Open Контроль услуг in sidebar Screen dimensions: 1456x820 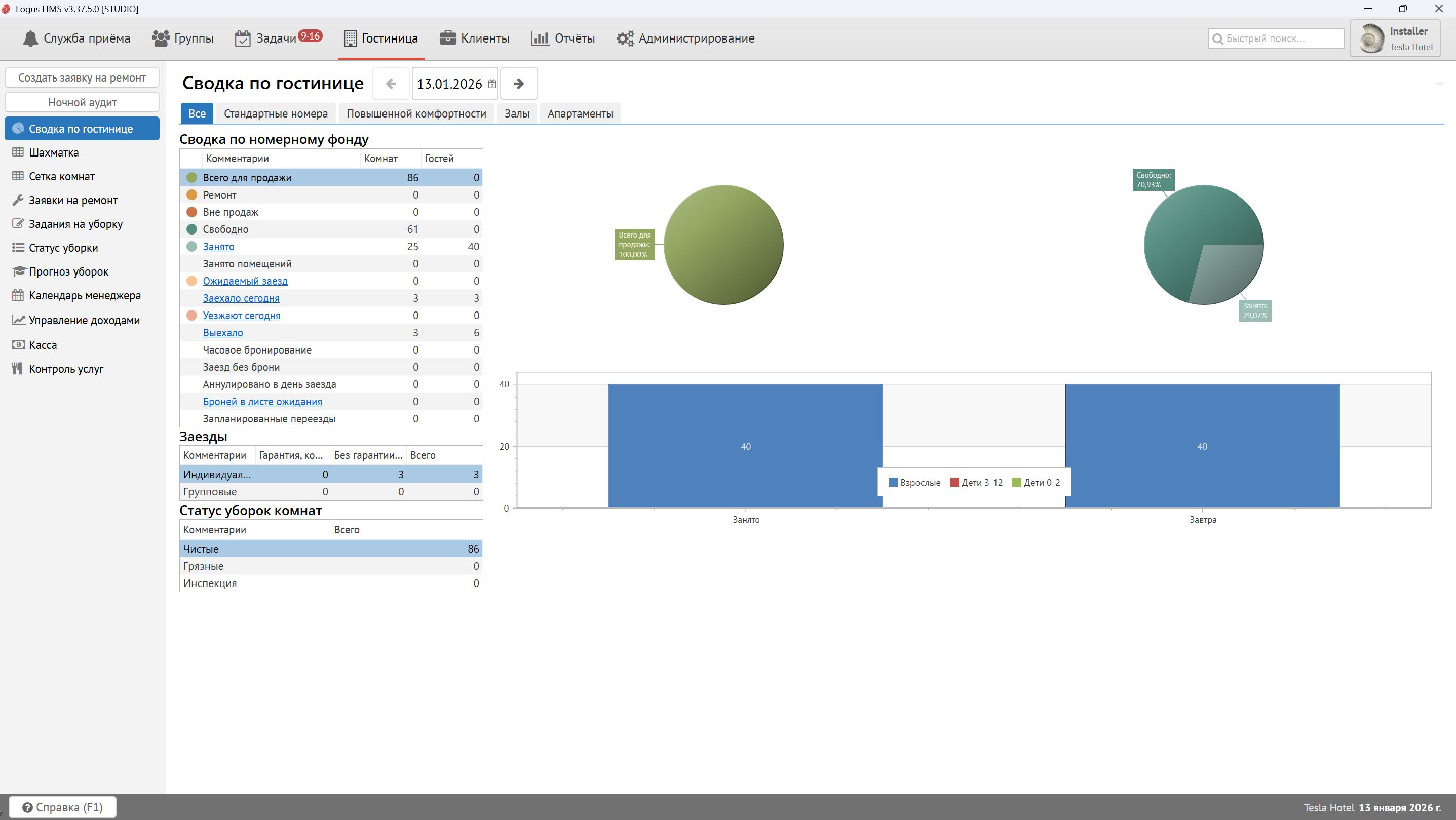pos(66,368)
